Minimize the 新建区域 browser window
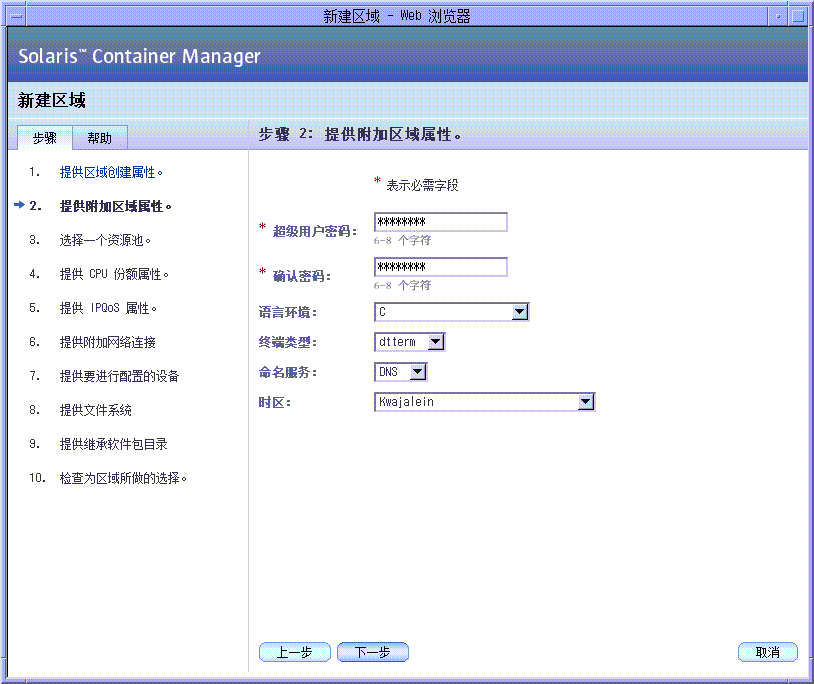Screen dimensions: 814x684 778,16
